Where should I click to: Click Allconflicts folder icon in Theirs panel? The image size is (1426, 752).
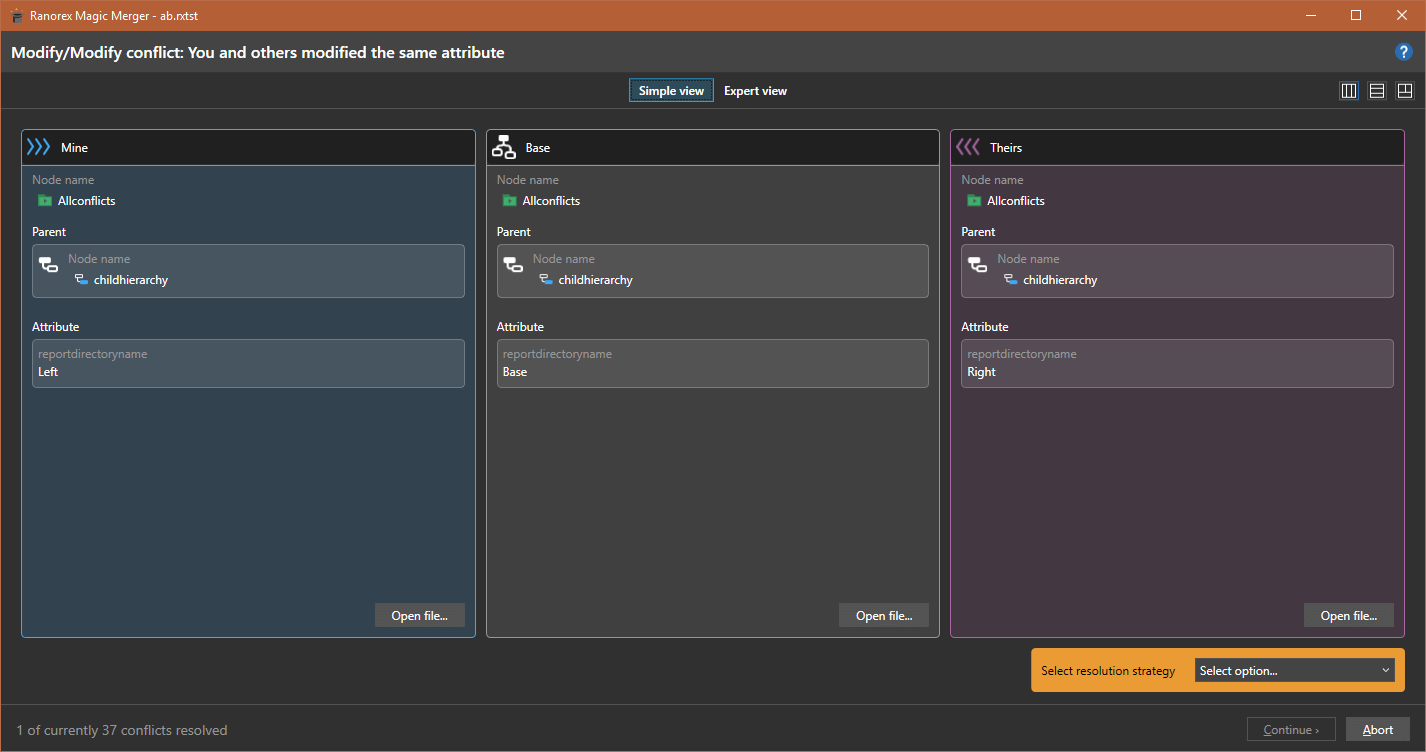pos(974,201)
